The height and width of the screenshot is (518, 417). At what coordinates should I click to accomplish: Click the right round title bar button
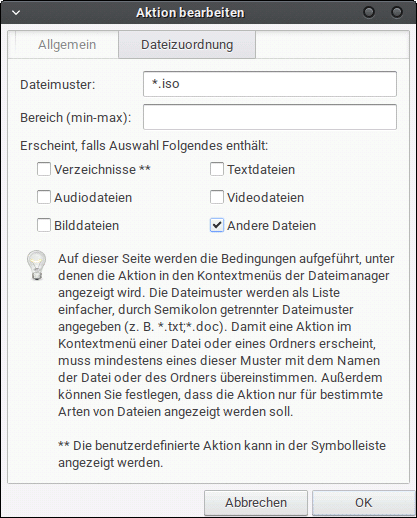point(397,13)
